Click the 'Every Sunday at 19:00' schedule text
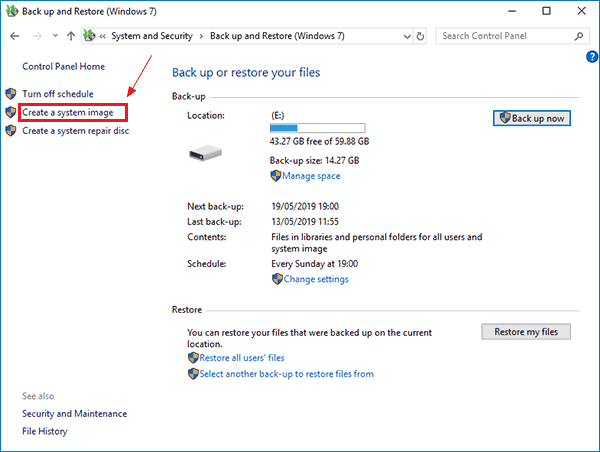 click(x=315, y=264)
